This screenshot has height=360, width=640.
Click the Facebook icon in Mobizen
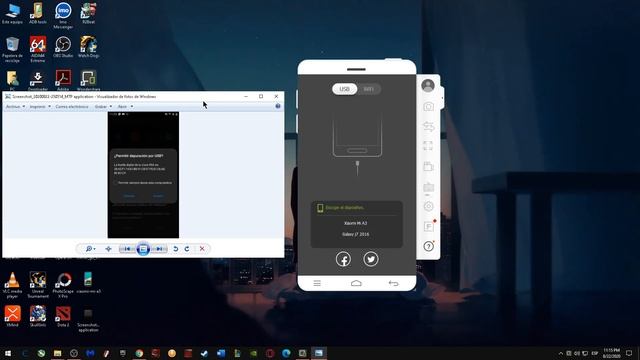(343, 259)
